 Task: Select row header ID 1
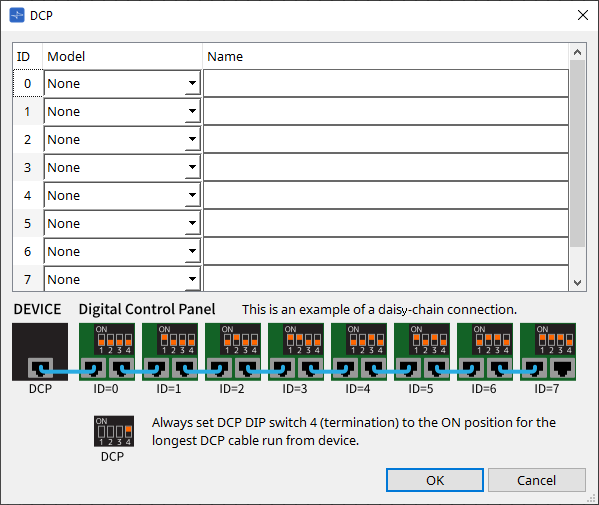click(28, 111)
